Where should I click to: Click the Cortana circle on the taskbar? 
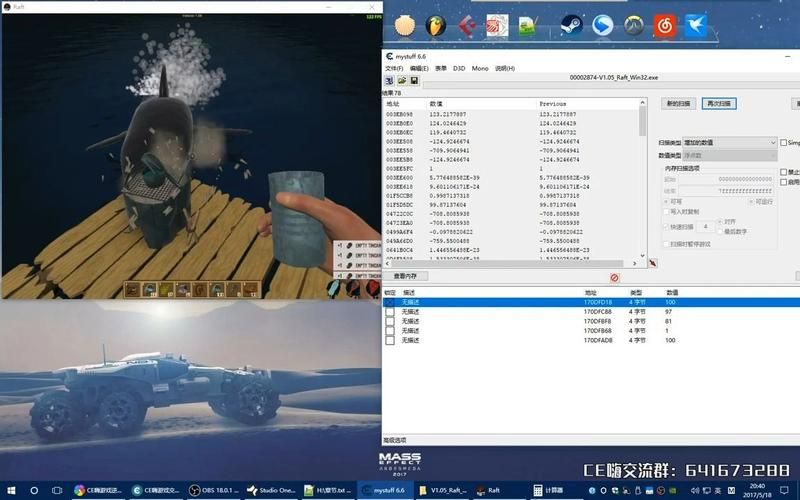click(x=34, y=490)
